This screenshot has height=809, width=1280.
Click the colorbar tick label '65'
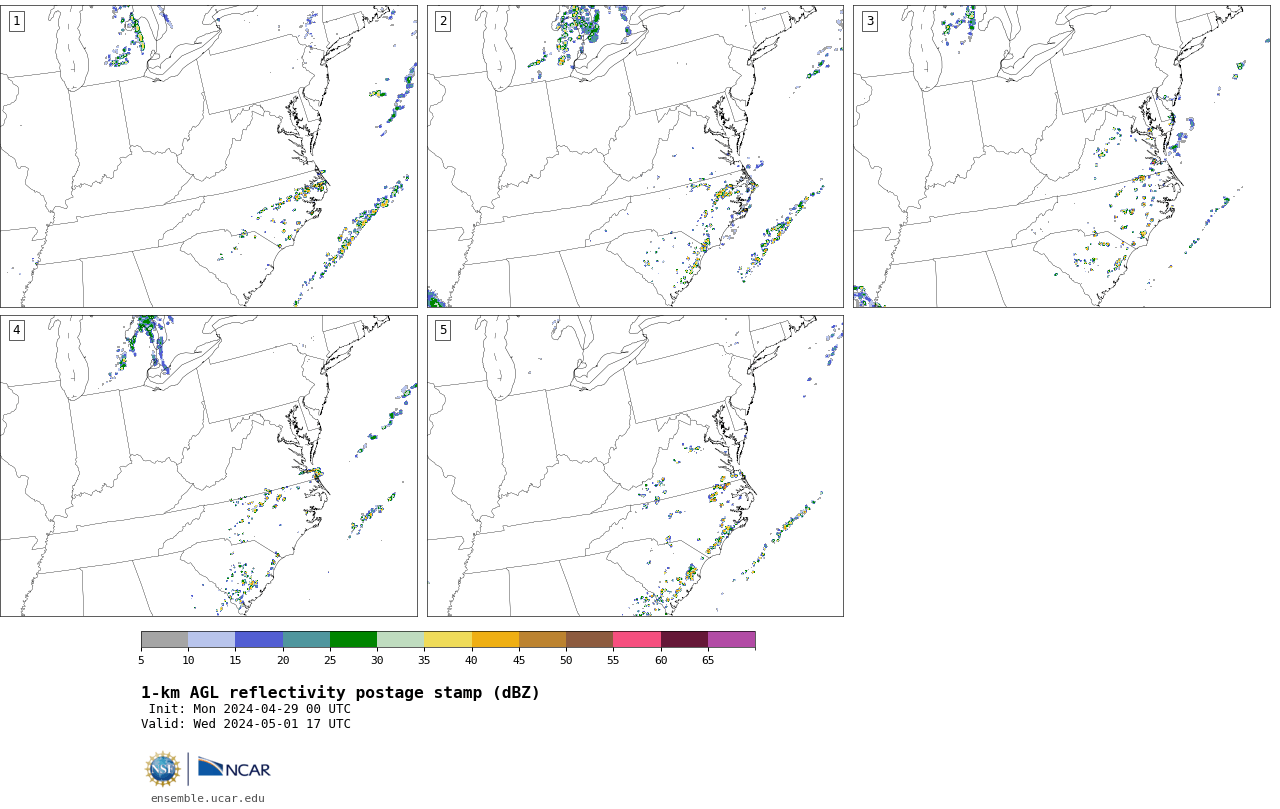click(708, 660)
